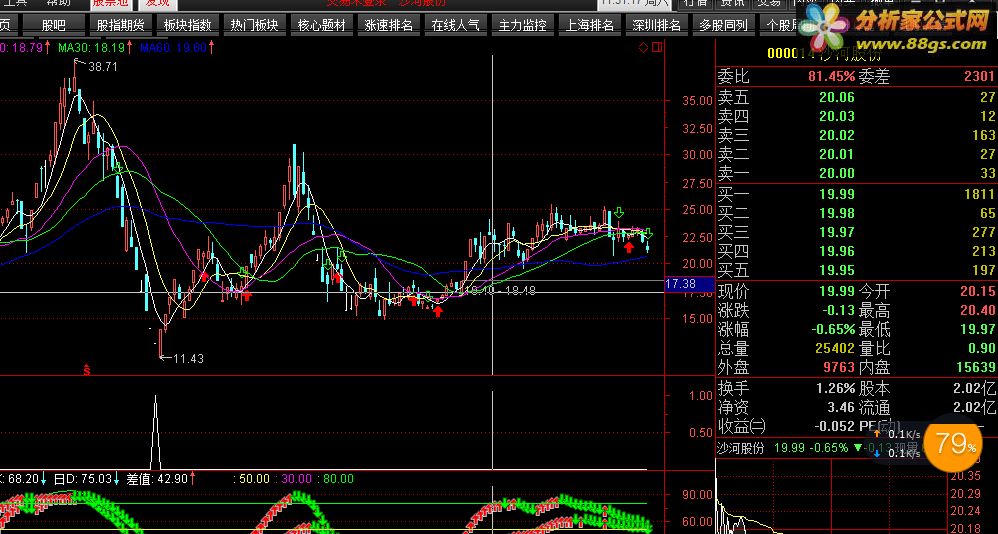Click the 净资 3.46 value

(841, 407)
